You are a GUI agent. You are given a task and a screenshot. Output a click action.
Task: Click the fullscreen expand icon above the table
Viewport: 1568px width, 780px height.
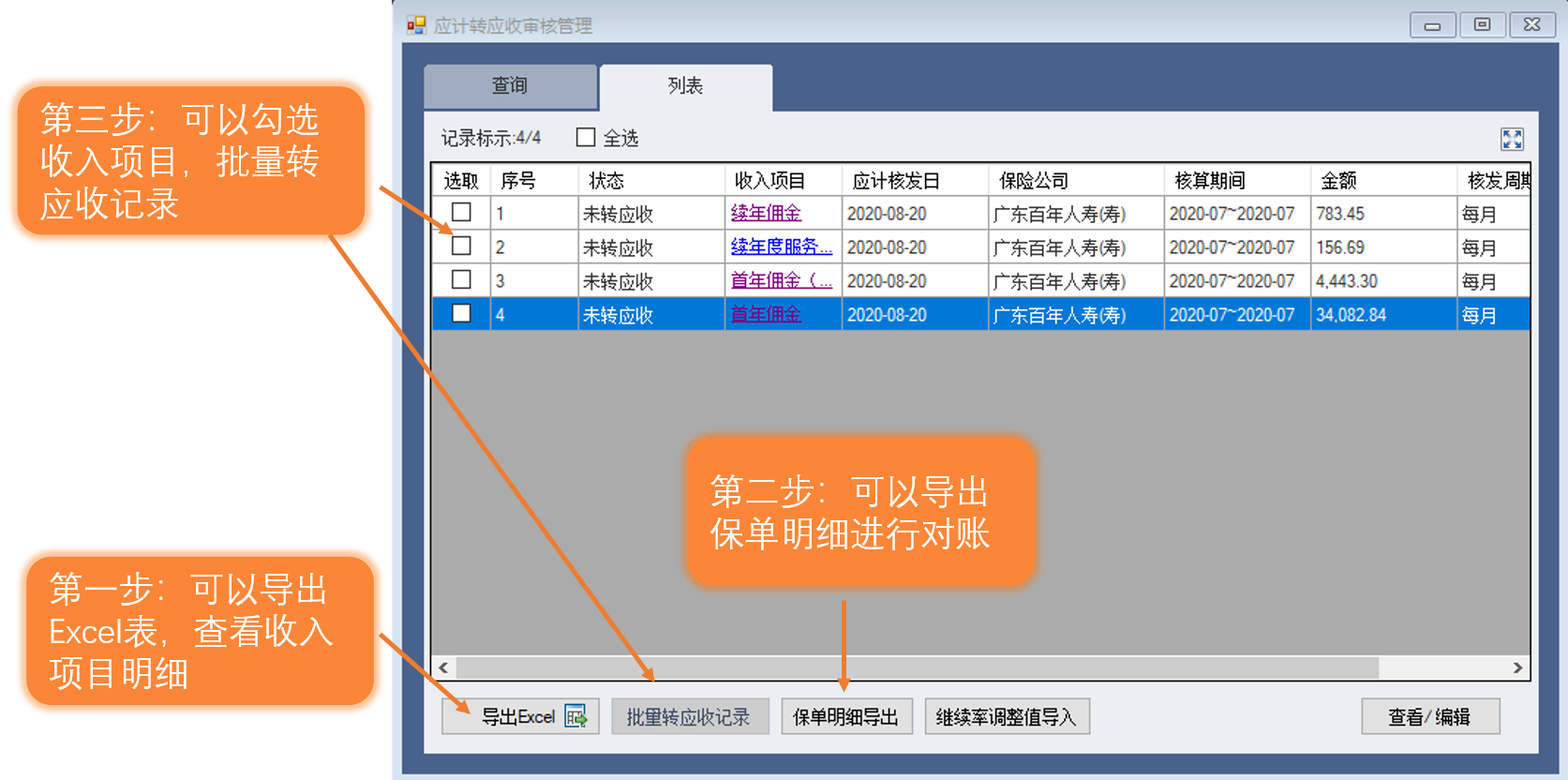1511,139
